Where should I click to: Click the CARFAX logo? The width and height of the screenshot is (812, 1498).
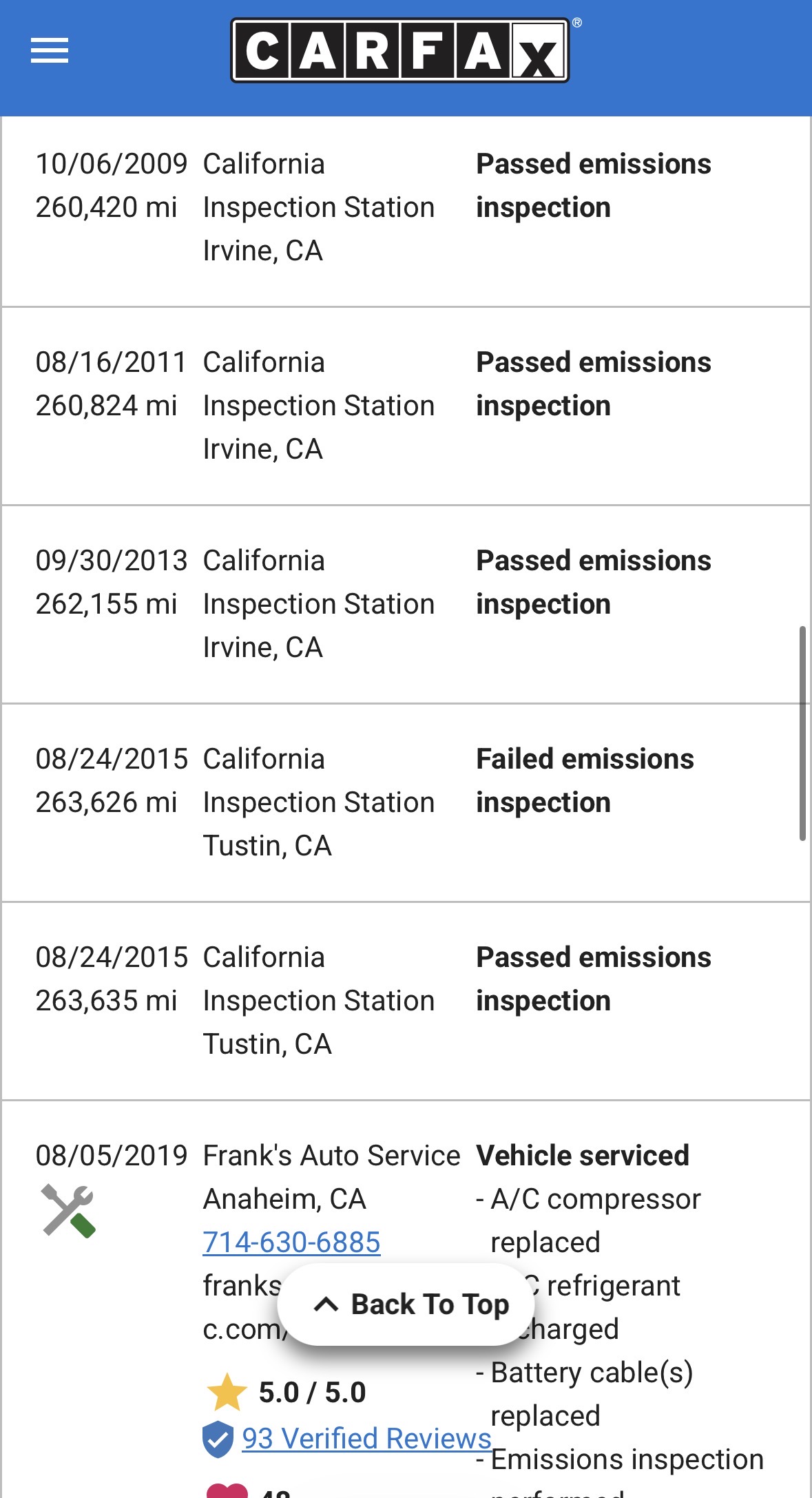pyautogui.click(x=399, y=51)
